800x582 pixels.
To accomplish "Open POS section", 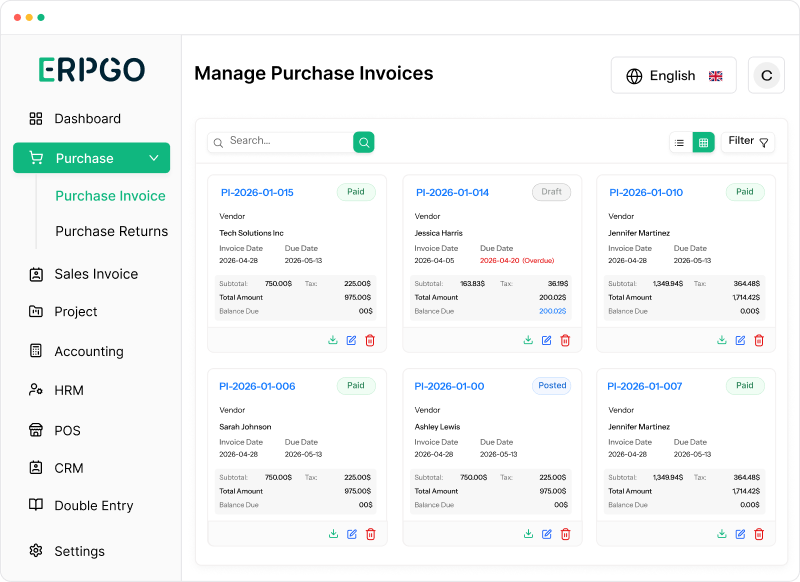I will point(55,431).
